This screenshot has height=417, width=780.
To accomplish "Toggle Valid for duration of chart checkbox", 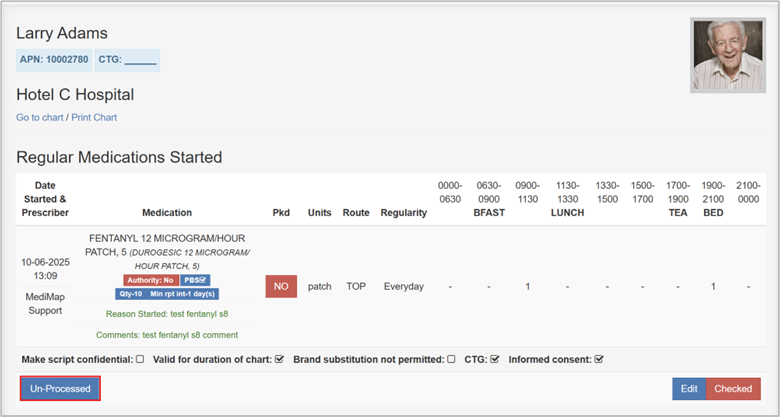I will click(x=280, y=359).
